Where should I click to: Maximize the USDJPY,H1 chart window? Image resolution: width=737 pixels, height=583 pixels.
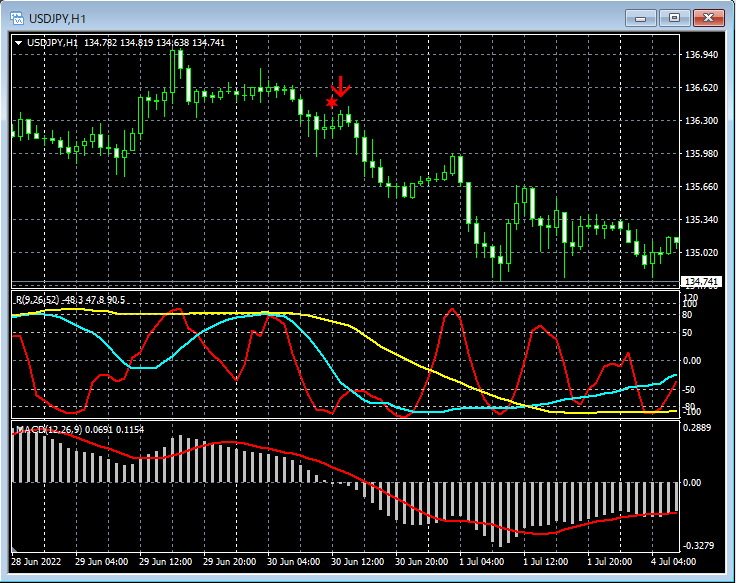tap(675, 17)
